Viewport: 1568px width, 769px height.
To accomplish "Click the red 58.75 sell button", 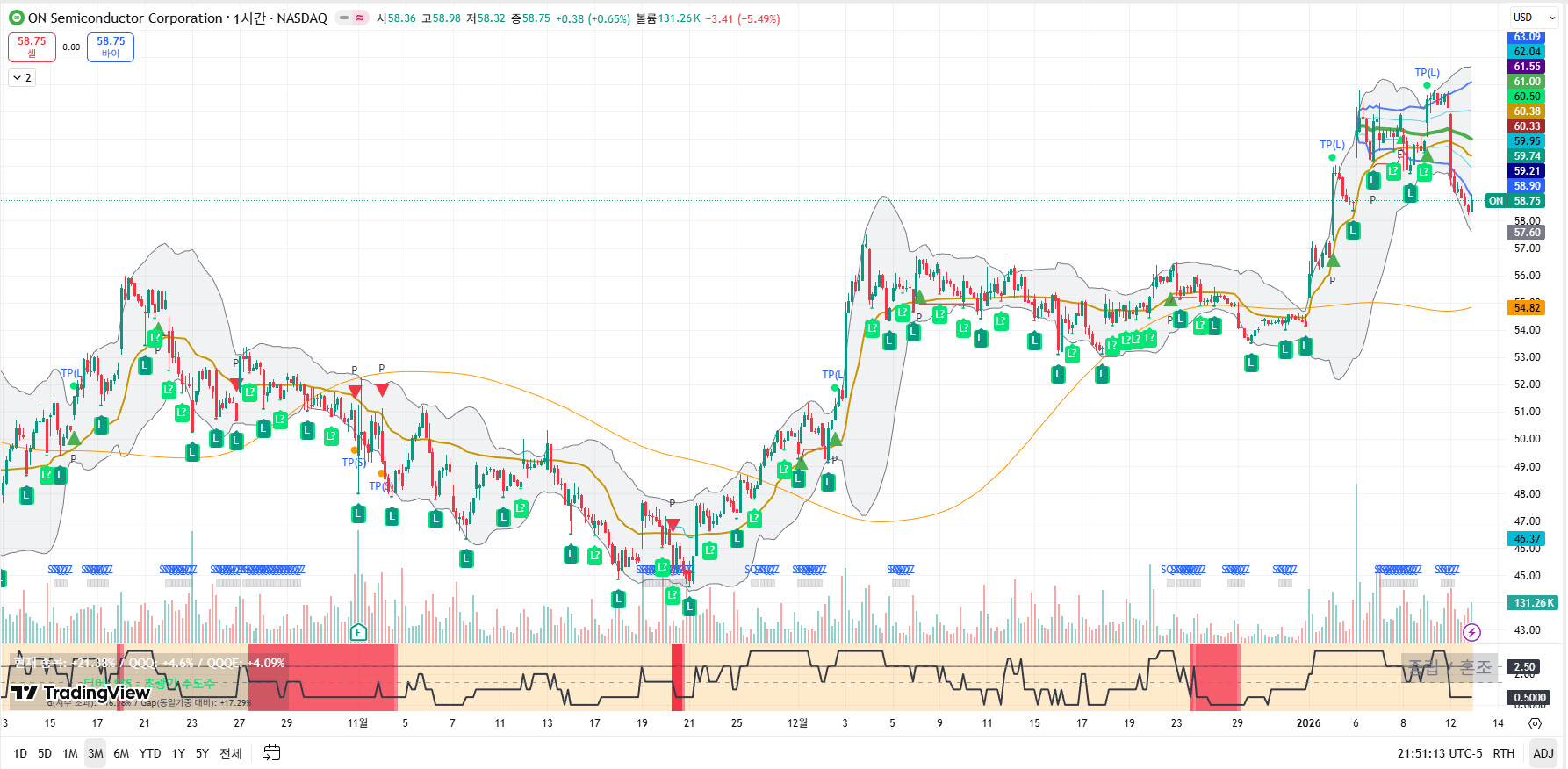I will pos(32,47).
